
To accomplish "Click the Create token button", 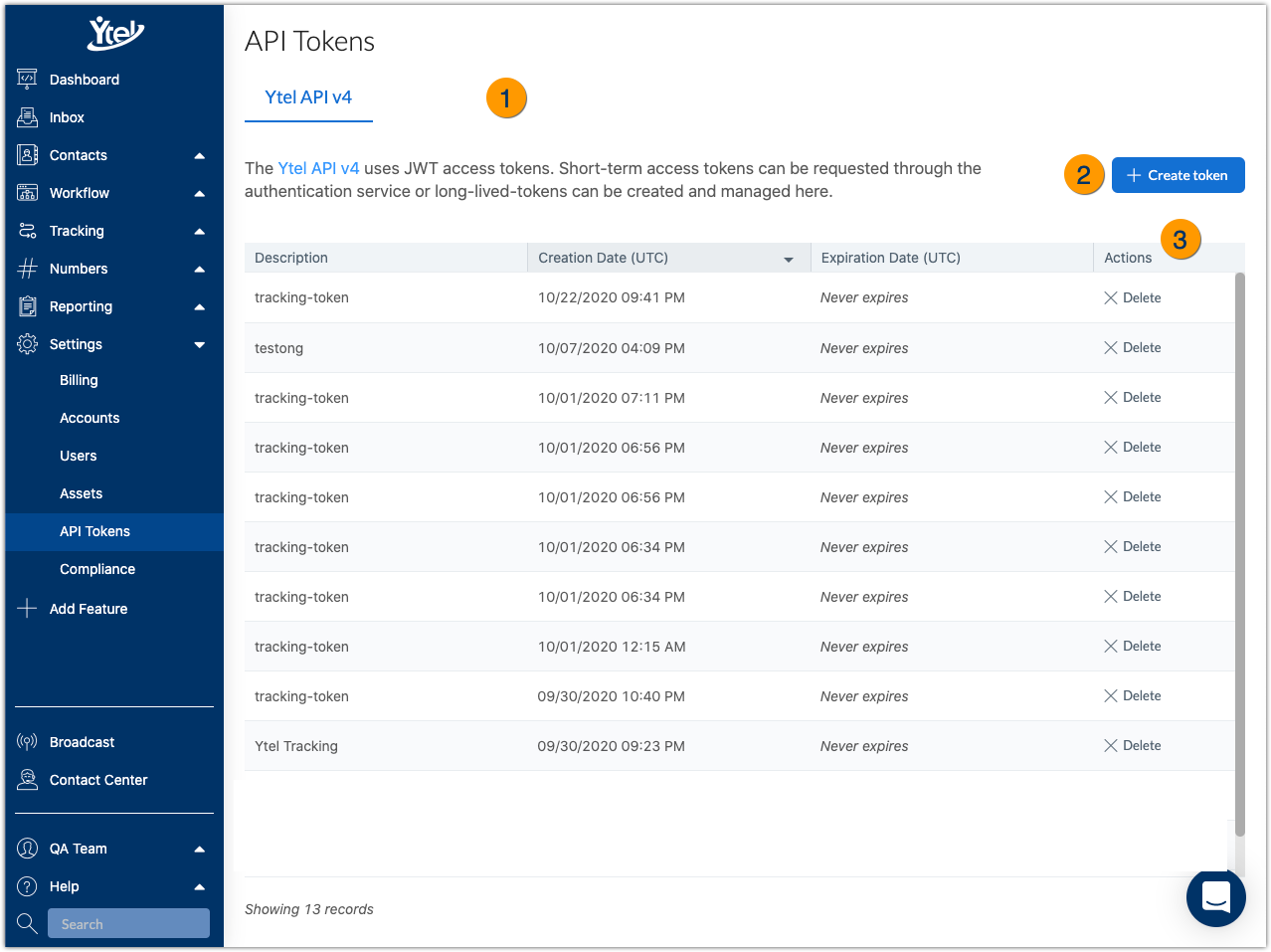I will pyautogui.click(x=1178, y=175).
